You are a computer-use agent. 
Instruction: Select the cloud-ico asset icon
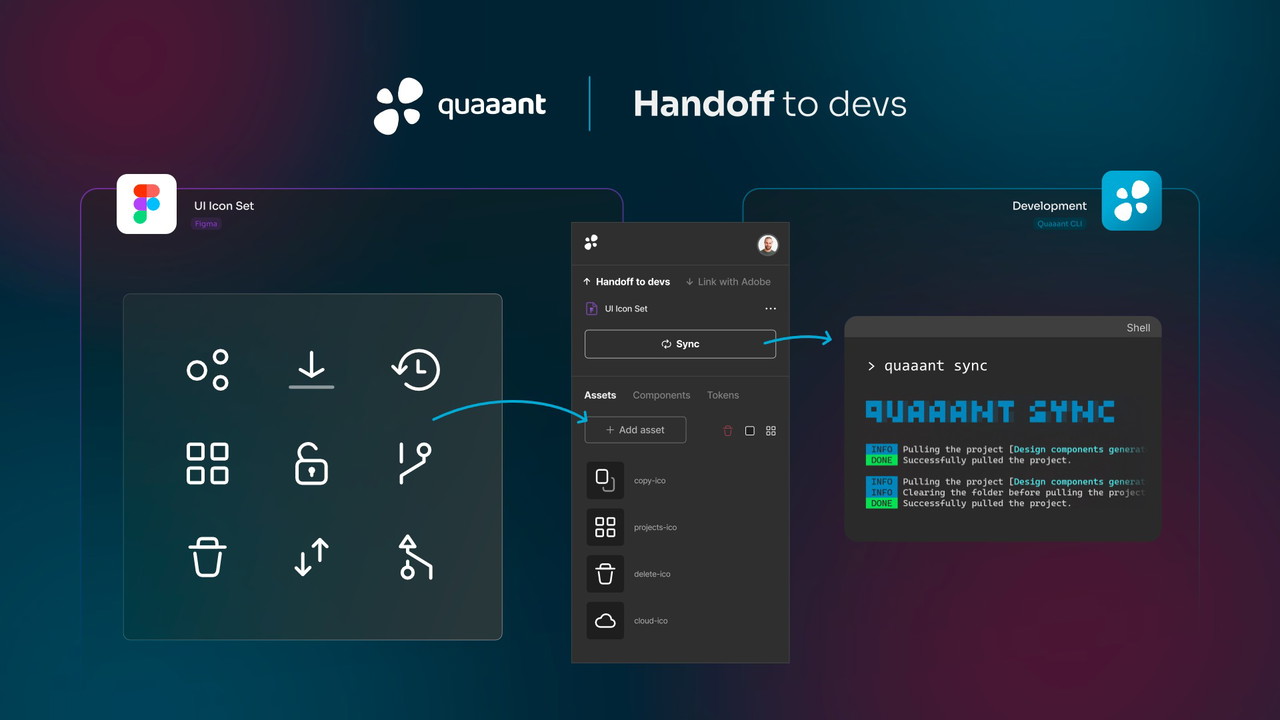point(605,621)
